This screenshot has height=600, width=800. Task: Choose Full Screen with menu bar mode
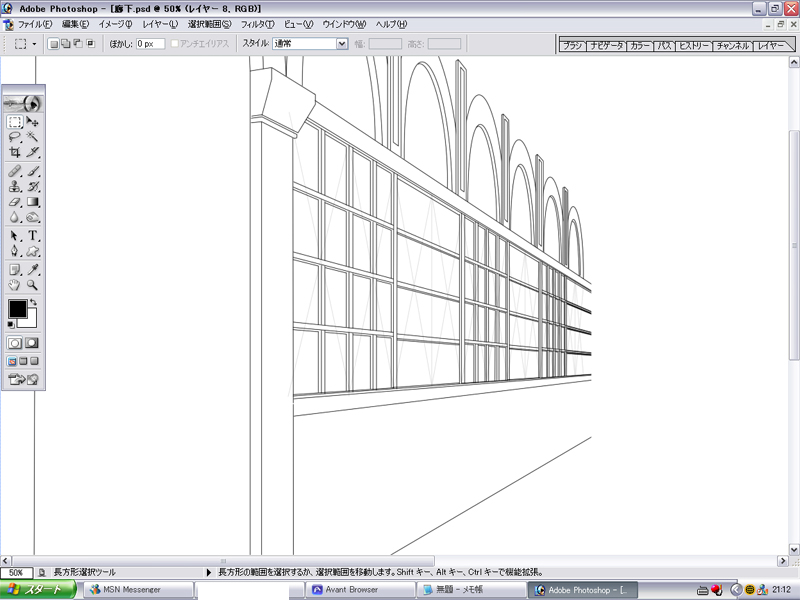click(x=23, y=361)
